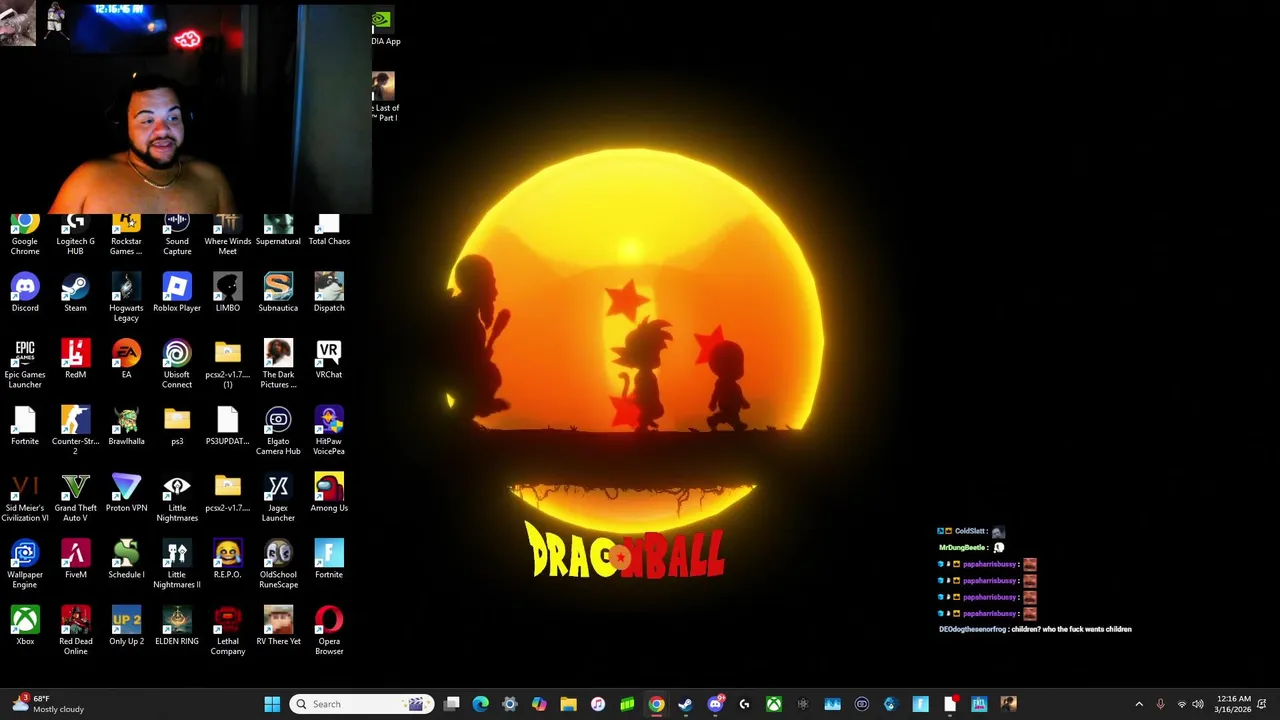Open Task View from the taskbar
1280x720 pixels.
452,704
